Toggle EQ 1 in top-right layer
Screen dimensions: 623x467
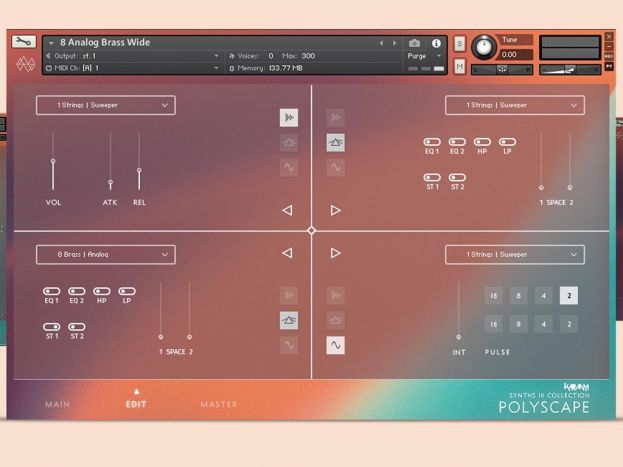[x=432, y=142]
